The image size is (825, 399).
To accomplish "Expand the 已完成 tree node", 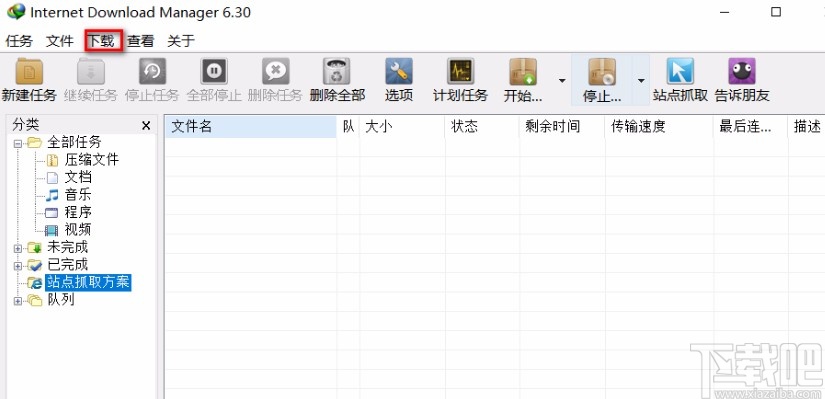I will tap(18, 265).
